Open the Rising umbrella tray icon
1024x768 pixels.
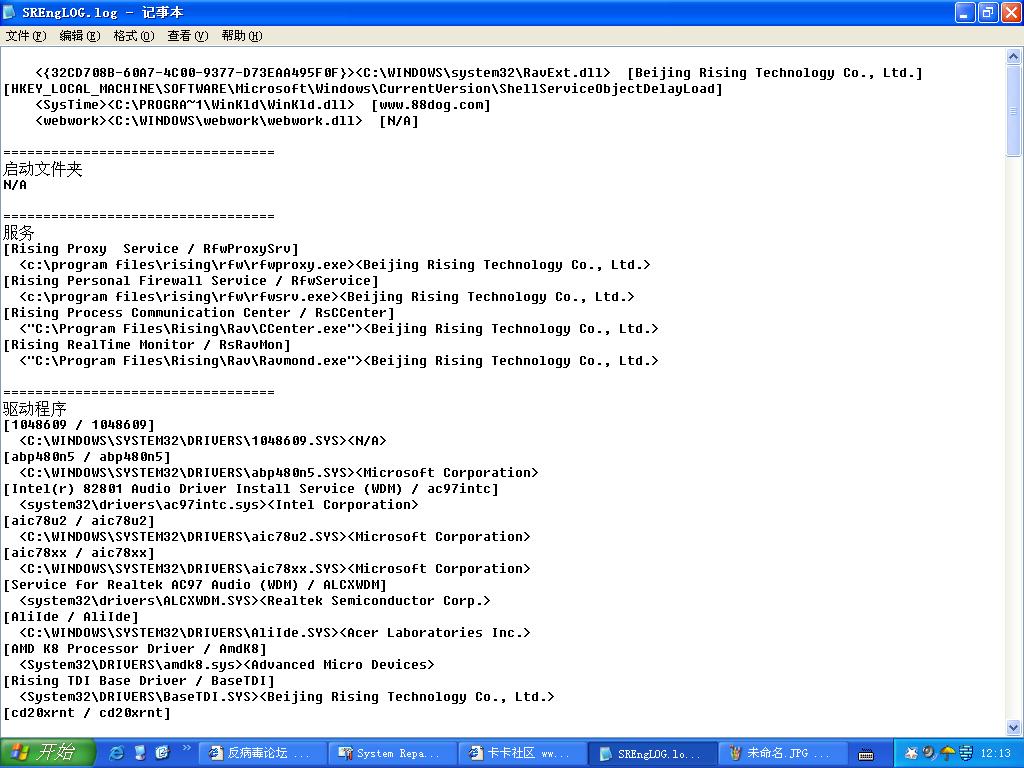(x=947, y=753)
